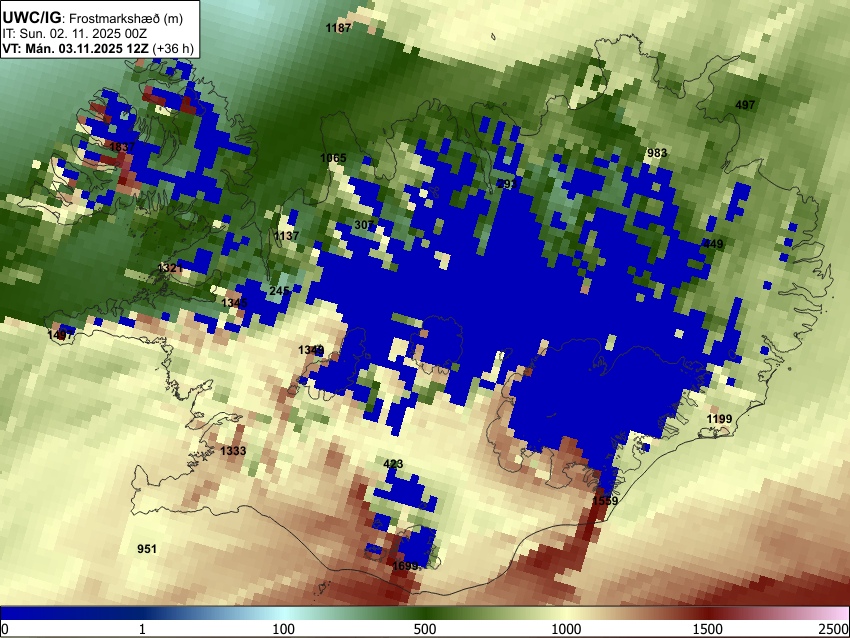
Task: Click the colour scale tick label 100
Action: point(284,629)
